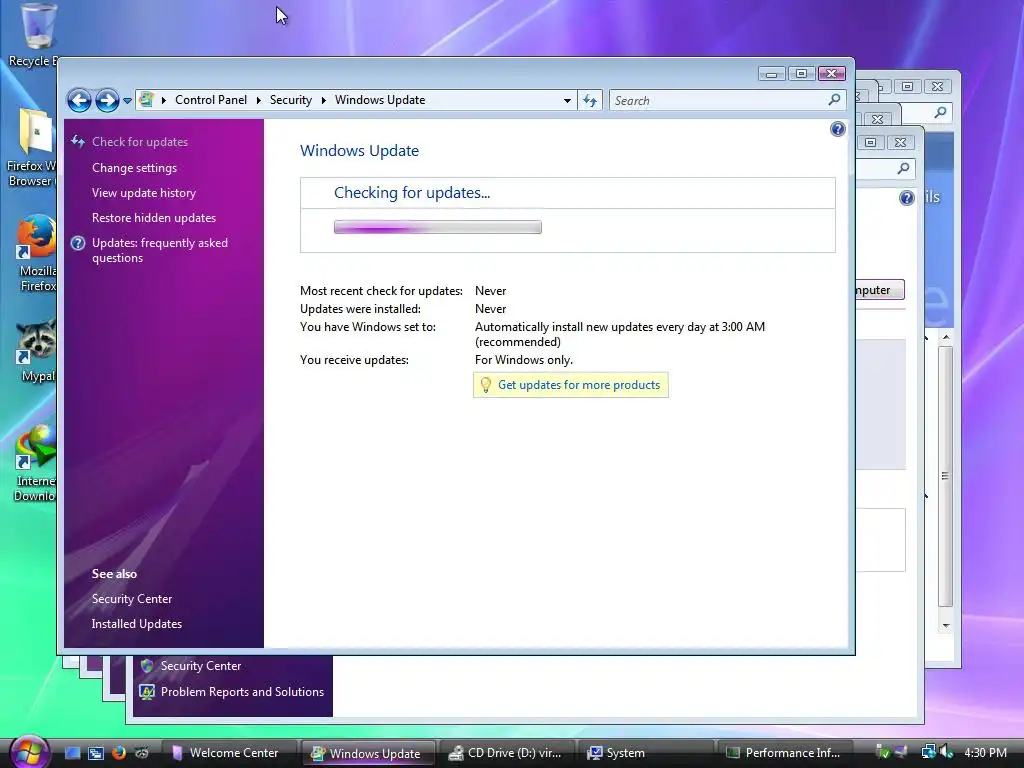Open View update history
1024x768 pixels.
(x=144, y=193)
